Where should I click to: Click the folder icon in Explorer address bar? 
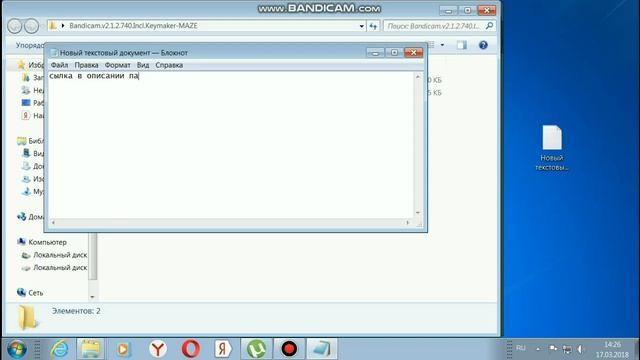click(x=53, y=26)
